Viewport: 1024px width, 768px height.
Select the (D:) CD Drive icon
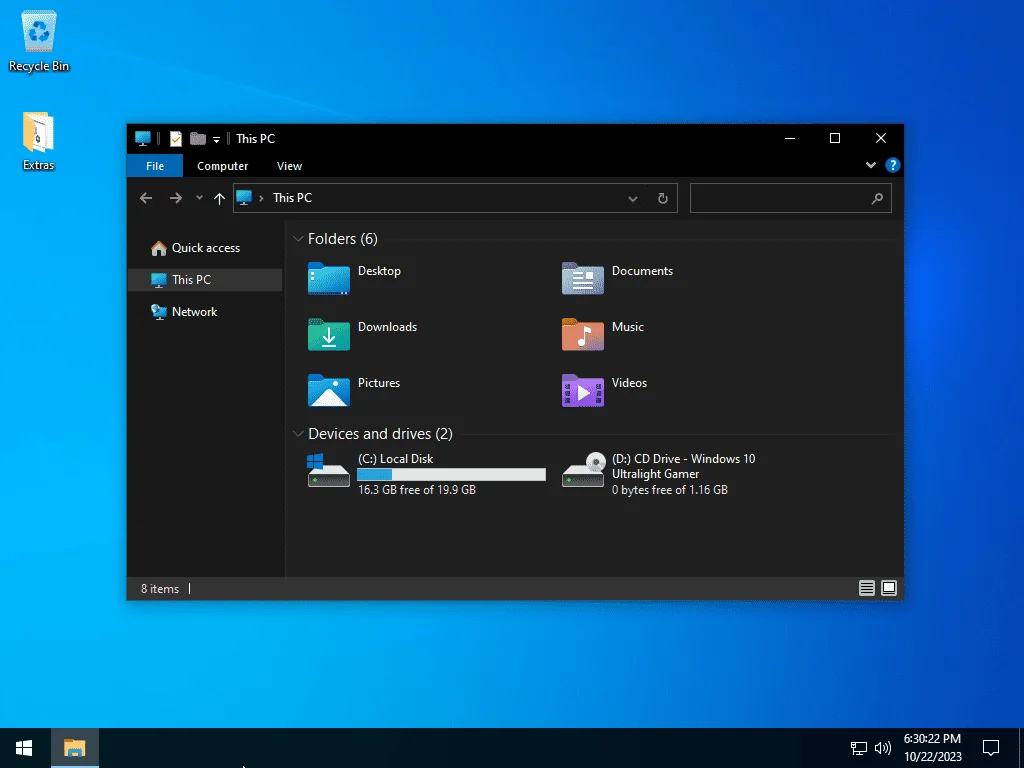(584, 471)
